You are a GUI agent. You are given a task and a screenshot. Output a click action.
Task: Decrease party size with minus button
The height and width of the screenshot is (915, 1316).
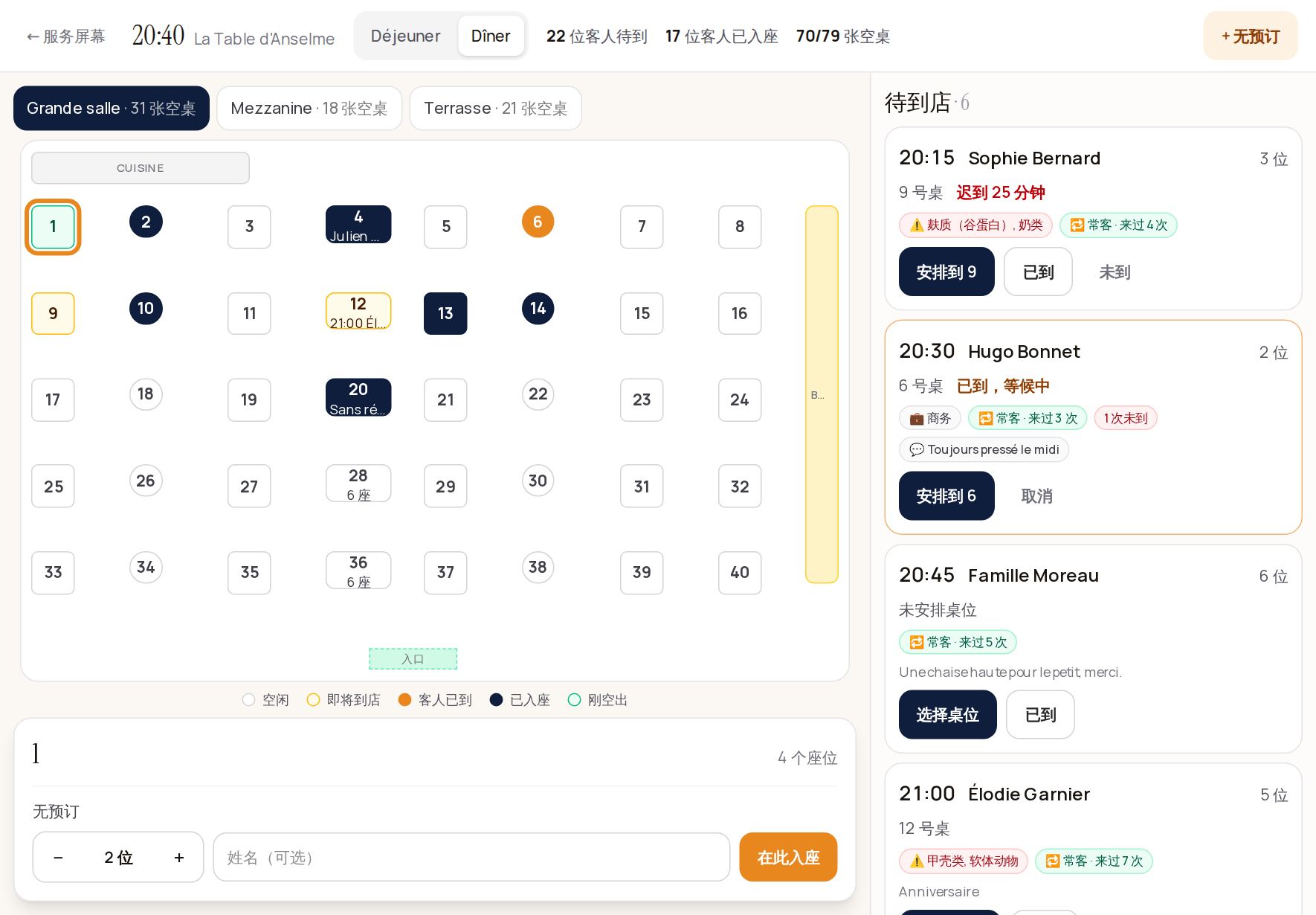click(x=58, y=858)
